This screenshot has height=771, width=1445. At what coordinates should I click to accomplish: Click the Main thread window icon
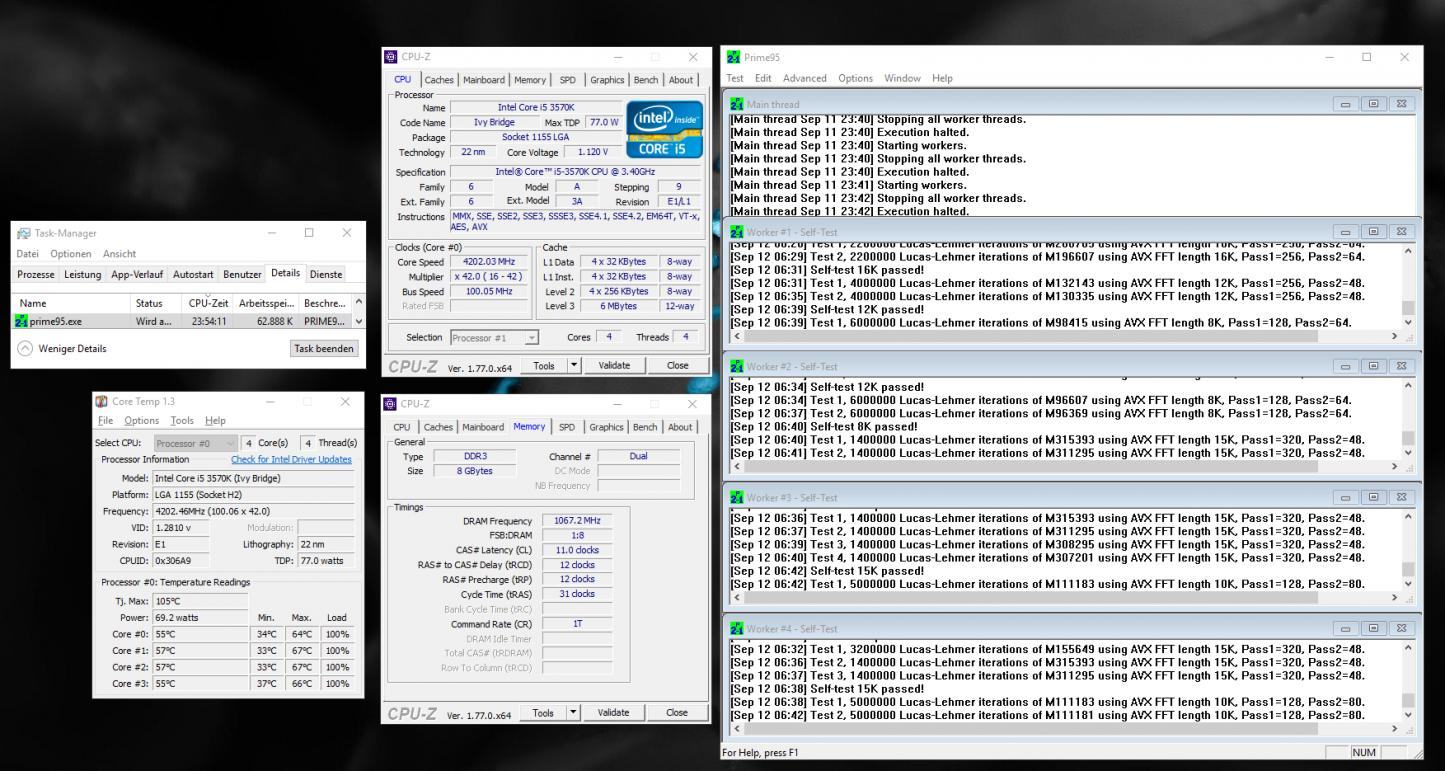(x=738, y=104)
